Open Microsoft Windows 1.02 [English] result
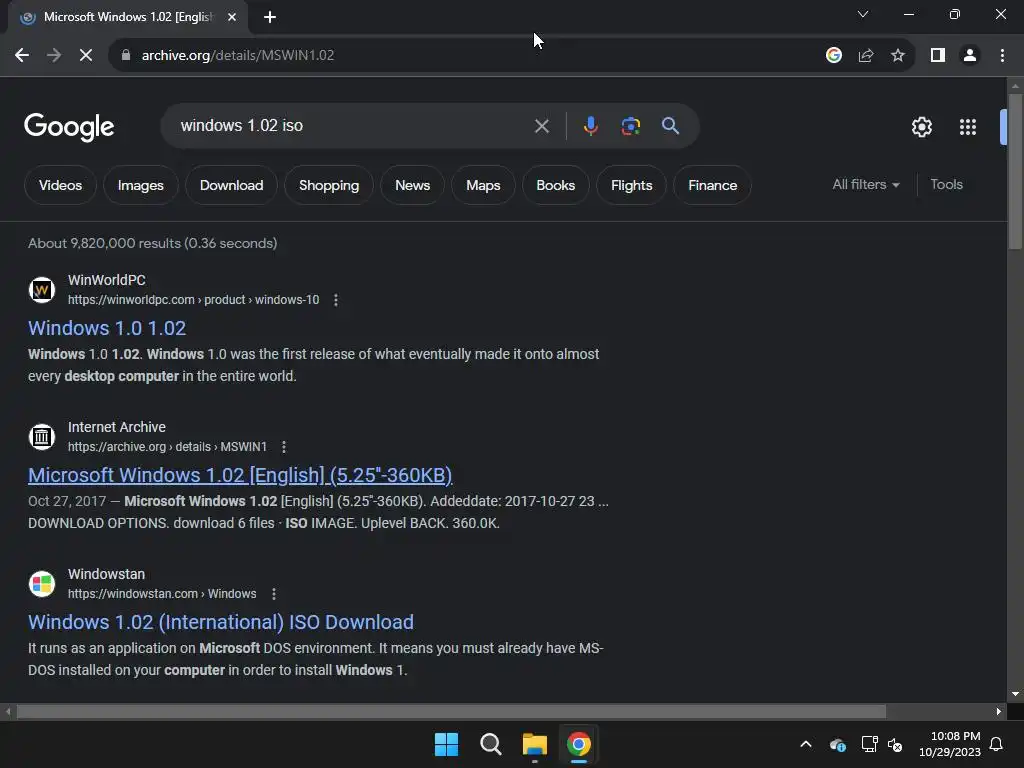The image size is (1024, 768). (x=240, y=475)
